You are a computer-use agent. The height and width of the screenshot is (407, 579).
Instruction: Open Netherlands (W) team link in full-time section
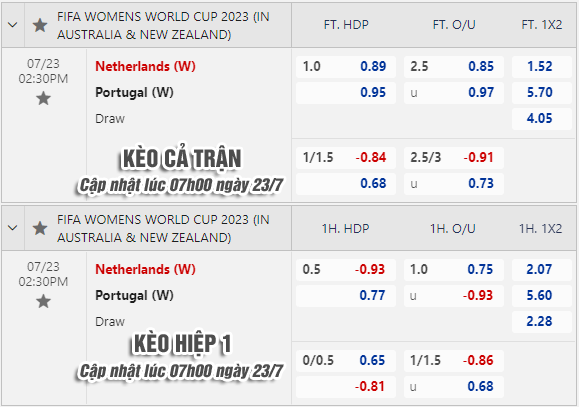(x=145, y=66)
